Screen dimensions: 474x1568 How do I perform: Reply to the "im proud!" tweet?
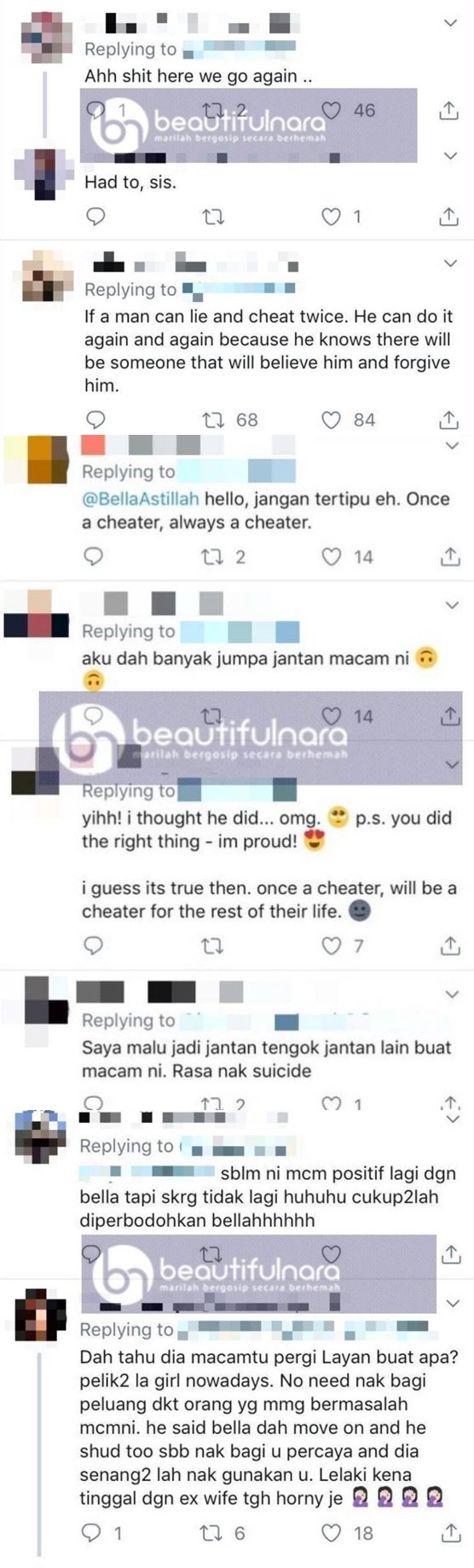[93, 946]
